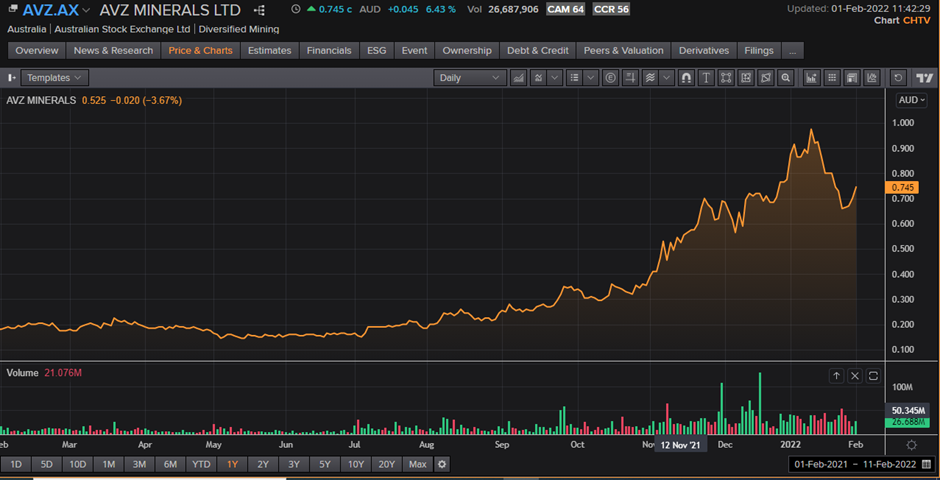Click the list/legend icon in chart toolbar
Viewport: 940px width, 480px height.
tap(574, 78)
